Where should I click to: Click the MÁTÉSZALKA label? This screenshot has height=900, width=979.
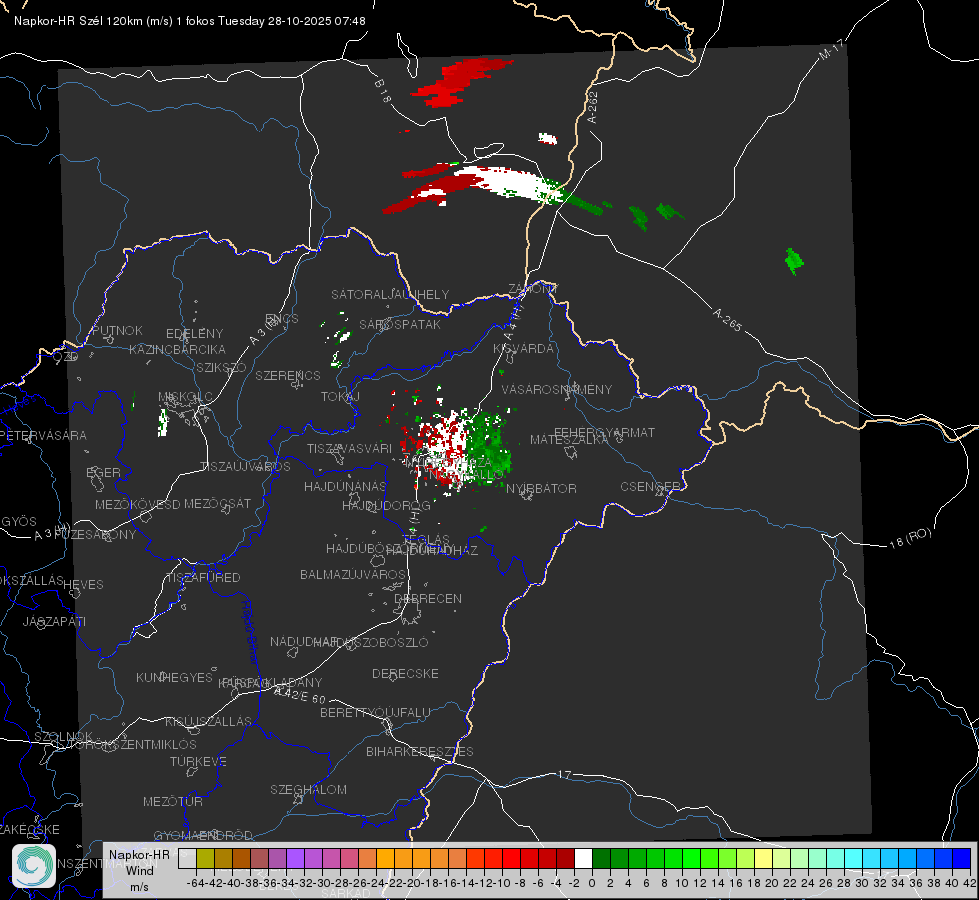pos(569,440)
